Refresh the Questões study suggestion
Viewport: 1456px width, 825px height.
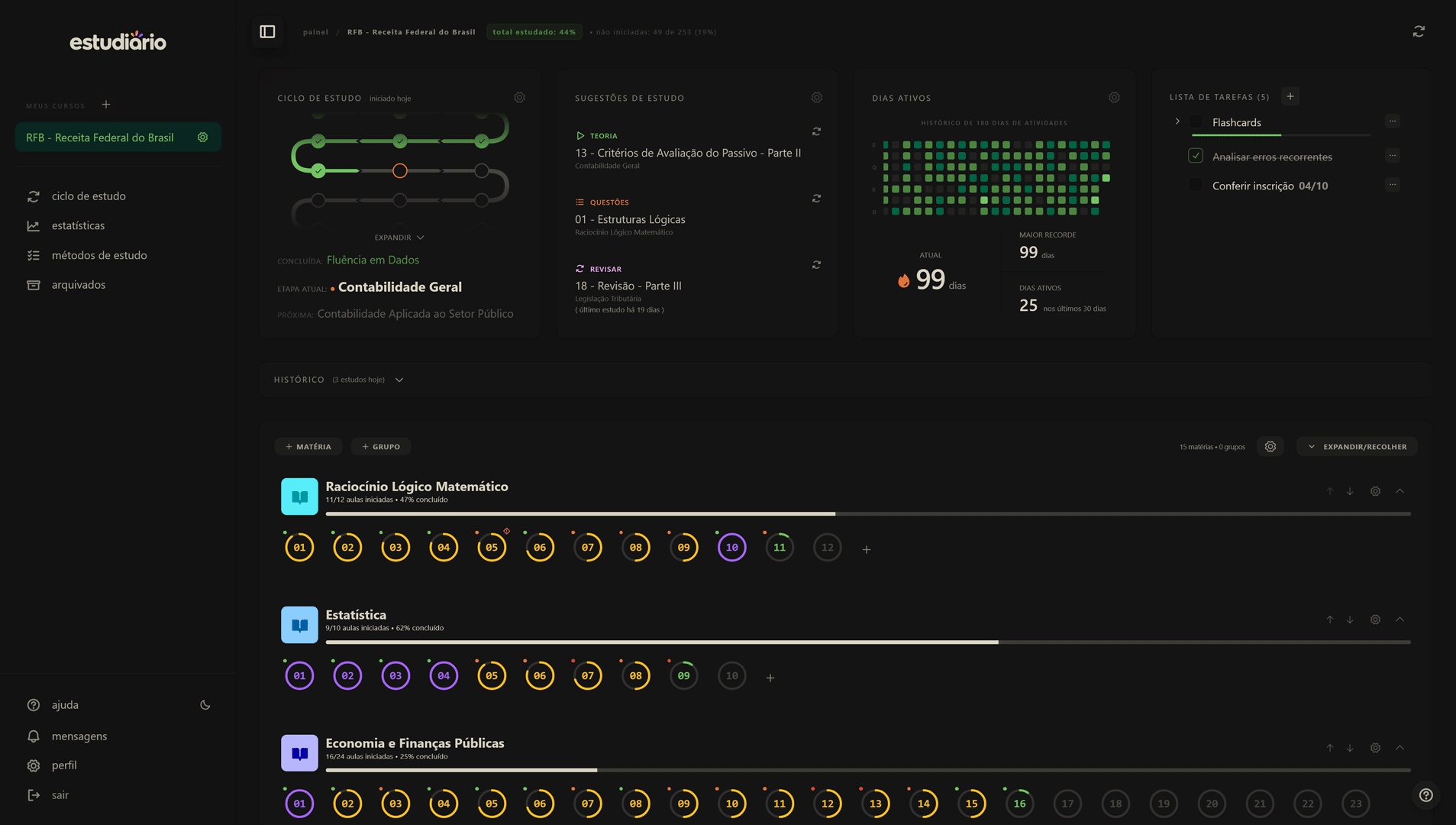pyautogui.click(x=816, y=199)
